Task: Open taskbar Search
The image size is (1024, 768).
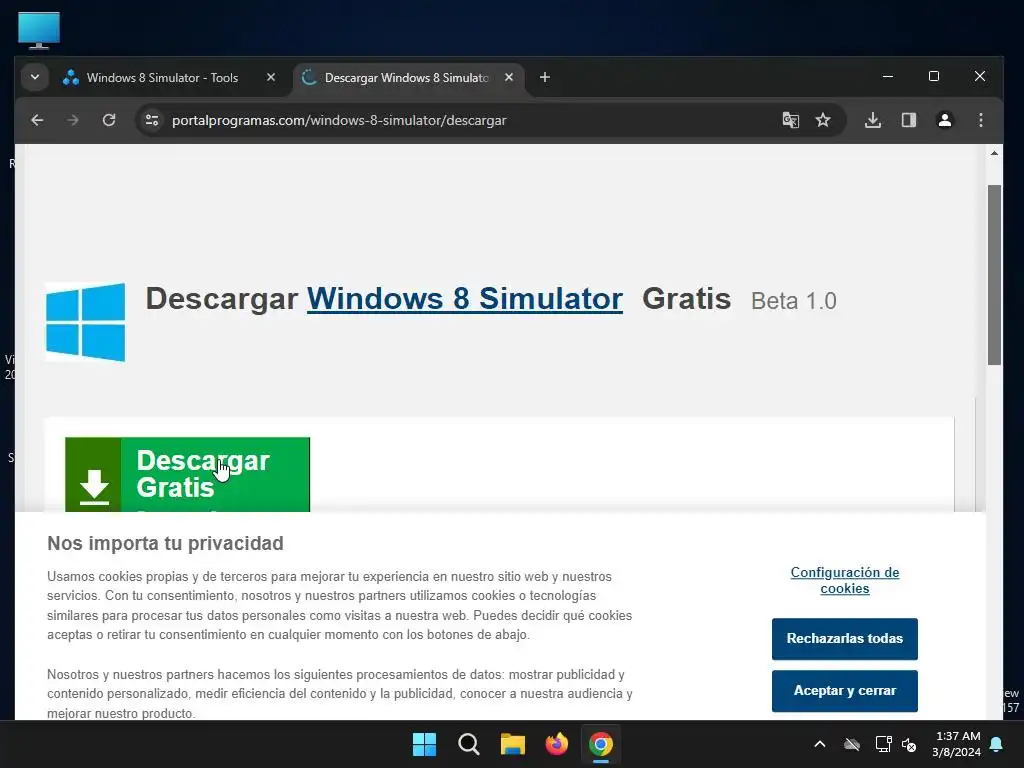Action: pyautogui.click(x=468, y=744)
